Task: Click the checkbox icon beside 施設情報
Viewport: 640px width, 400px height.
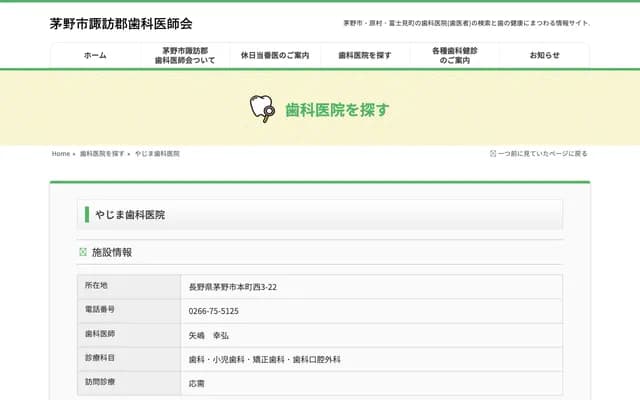Action: tap(83, 252)
